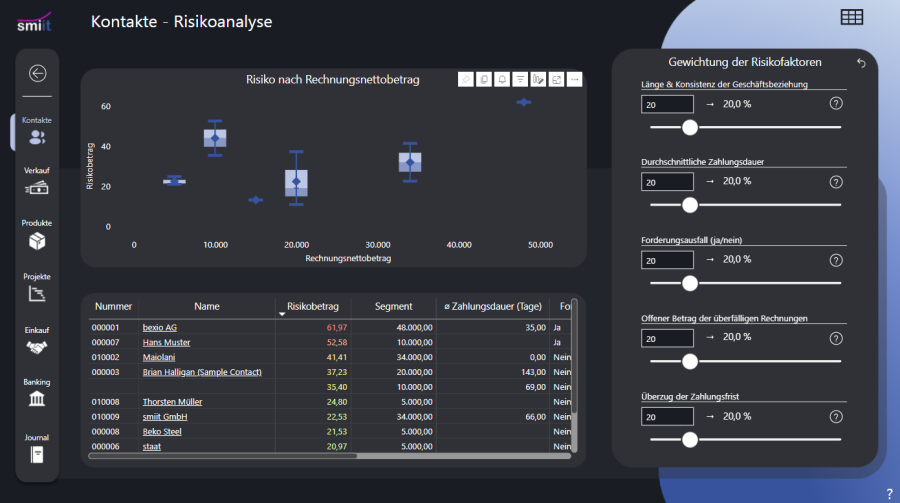This screenshot has width=900, height=503.
Task: Pin the risk chart visual
Action: pyautogui.click(x=465, y=80)
